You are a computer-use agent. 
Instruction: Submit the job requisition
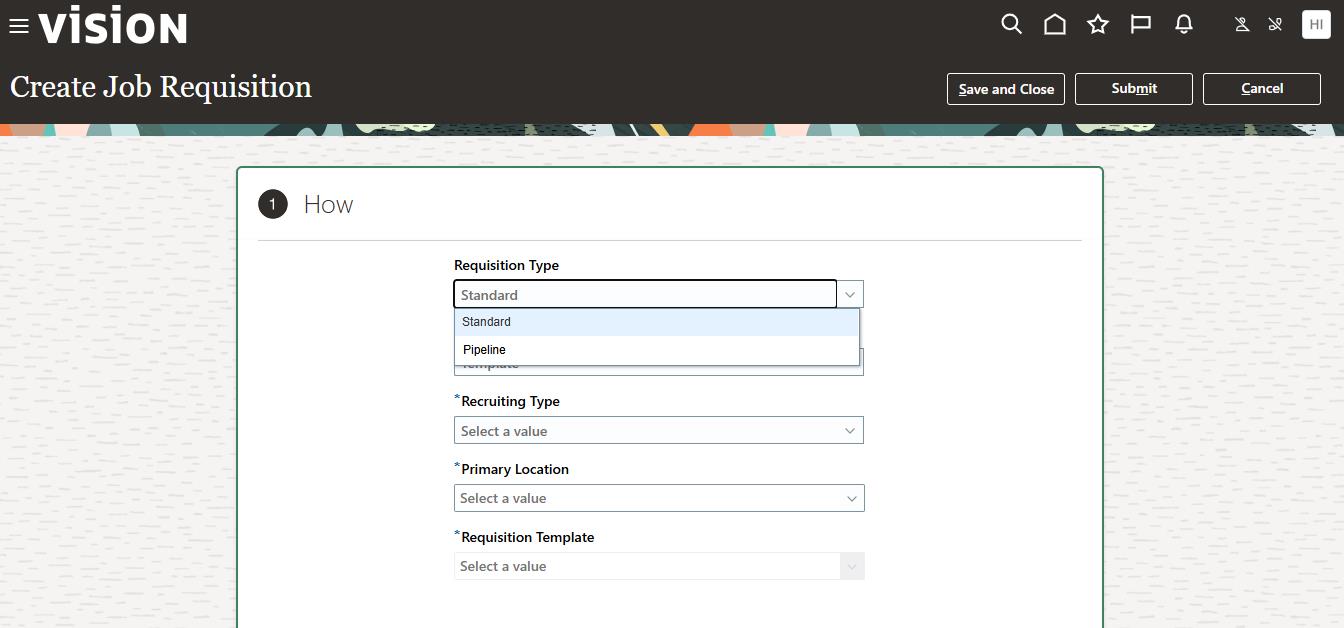[1133, 88]
